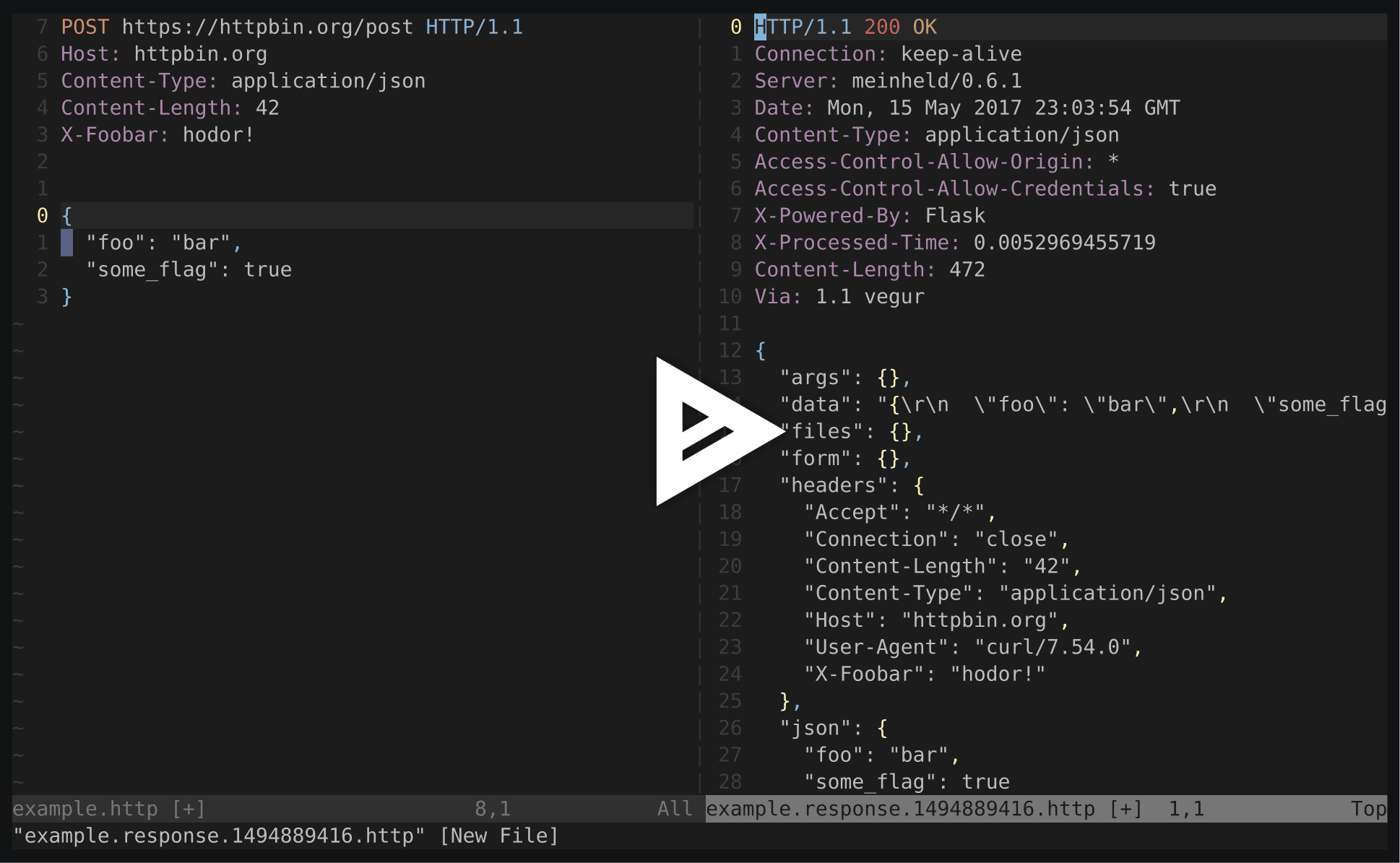
Task: Click the Via: 1.1 vegur header line
Action: [838, 296]
